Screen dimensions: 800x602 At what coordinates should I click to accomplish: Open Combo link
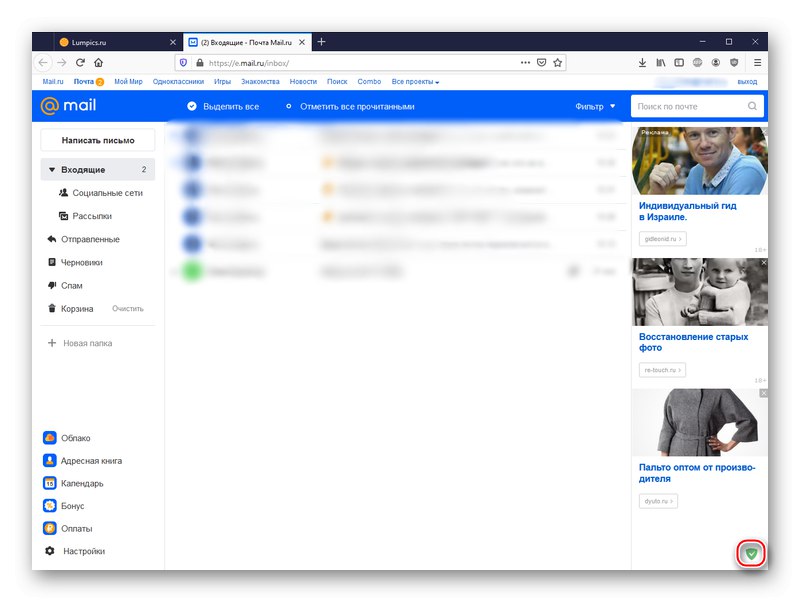[x=369, y=82]
